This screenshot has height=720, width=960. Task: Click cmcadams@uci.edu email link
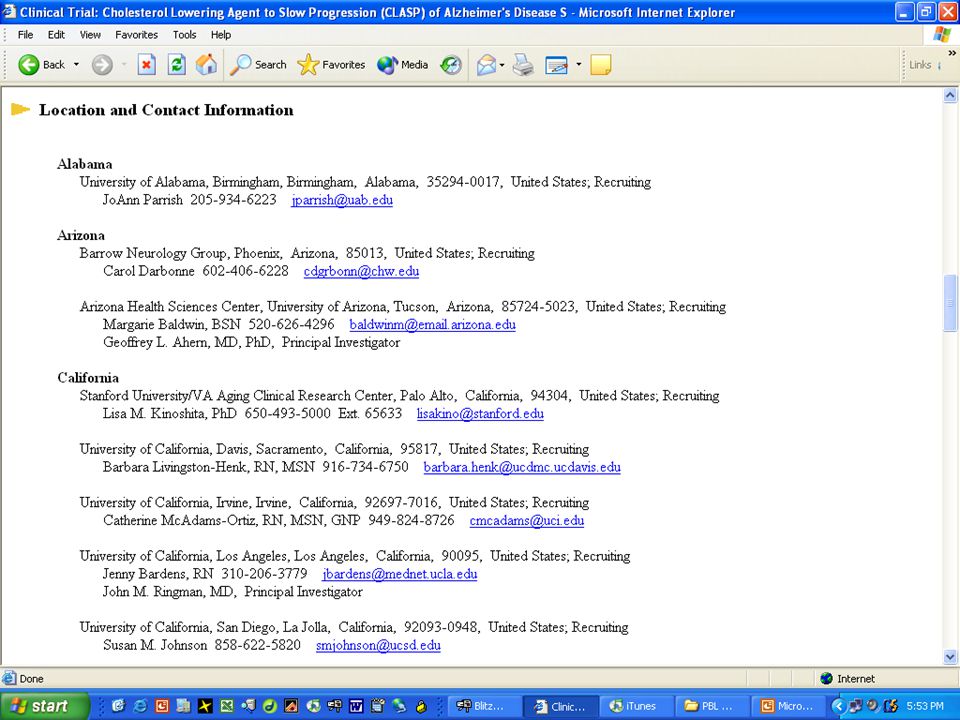click(x=527, y=520)
